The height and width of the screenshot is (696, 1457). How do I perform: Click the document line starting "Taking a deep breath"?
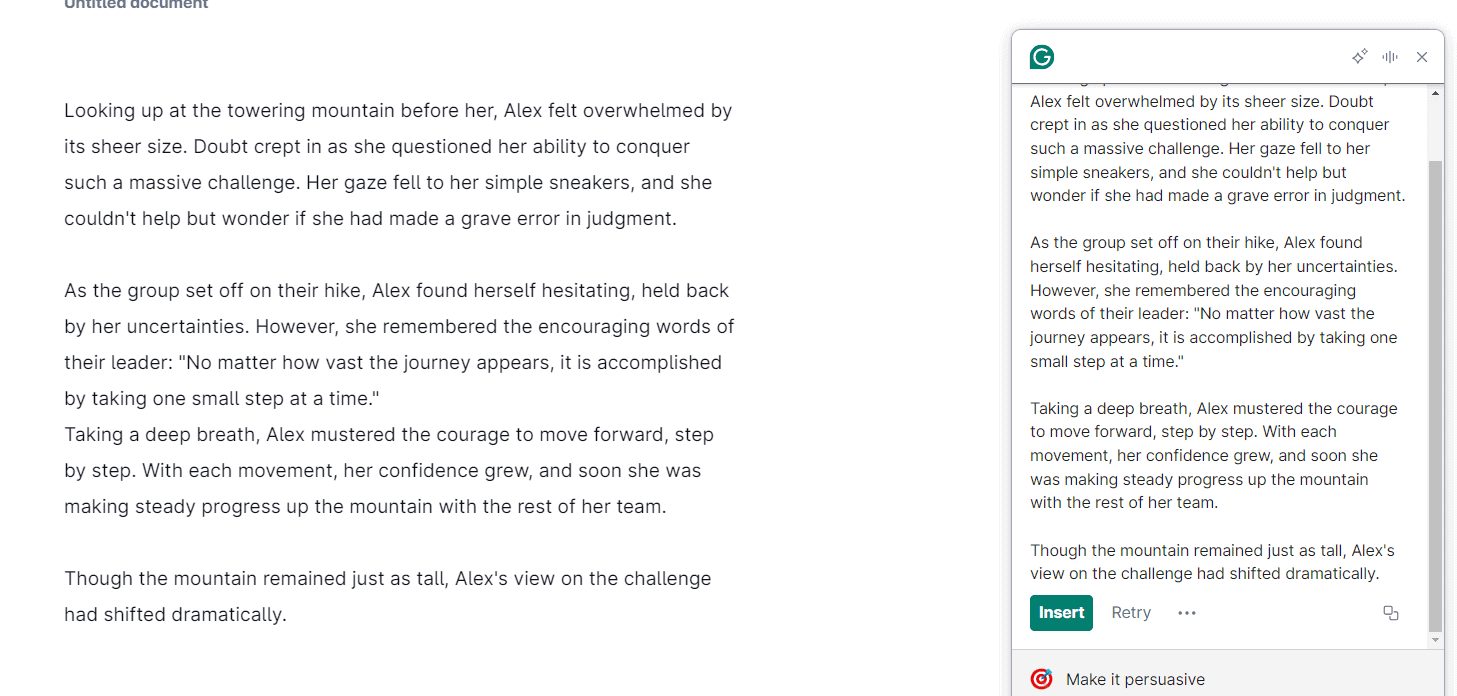pyautogui.click(x=200, y=435)
